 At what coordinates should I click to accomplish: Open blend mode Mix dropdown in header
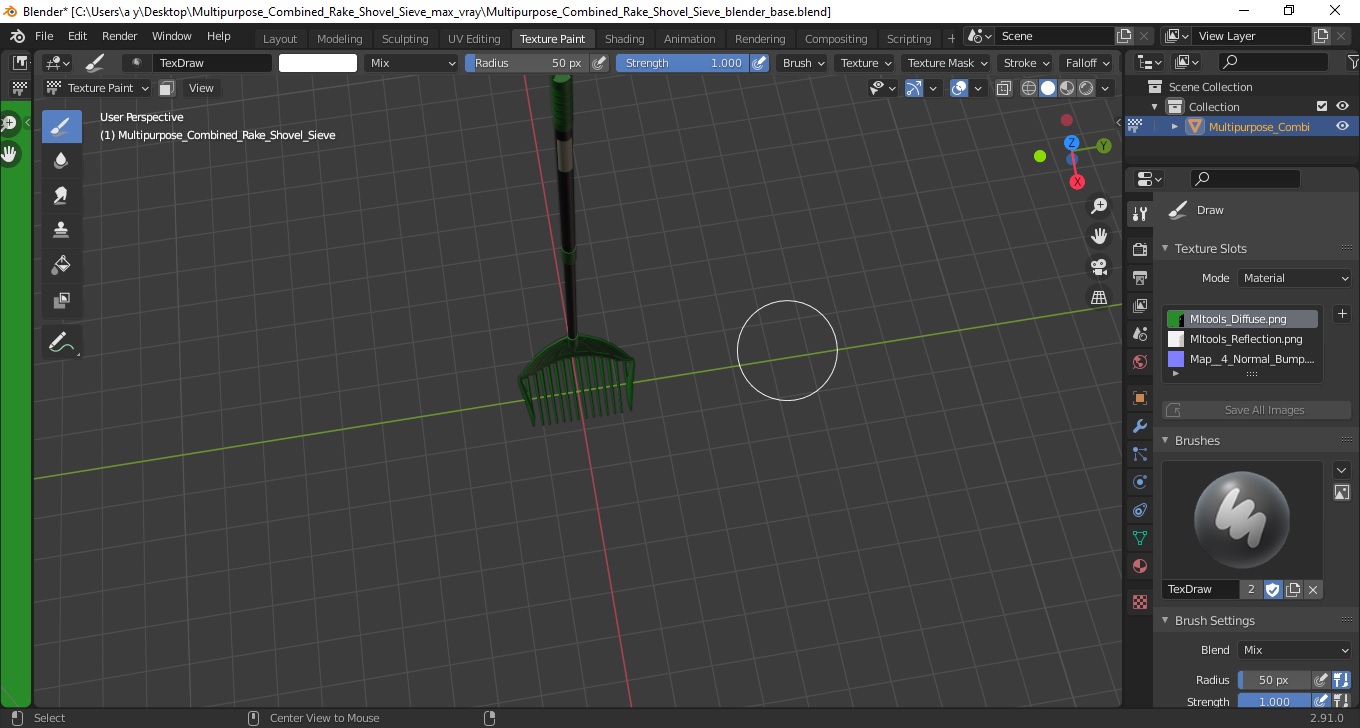coord(411,63)
